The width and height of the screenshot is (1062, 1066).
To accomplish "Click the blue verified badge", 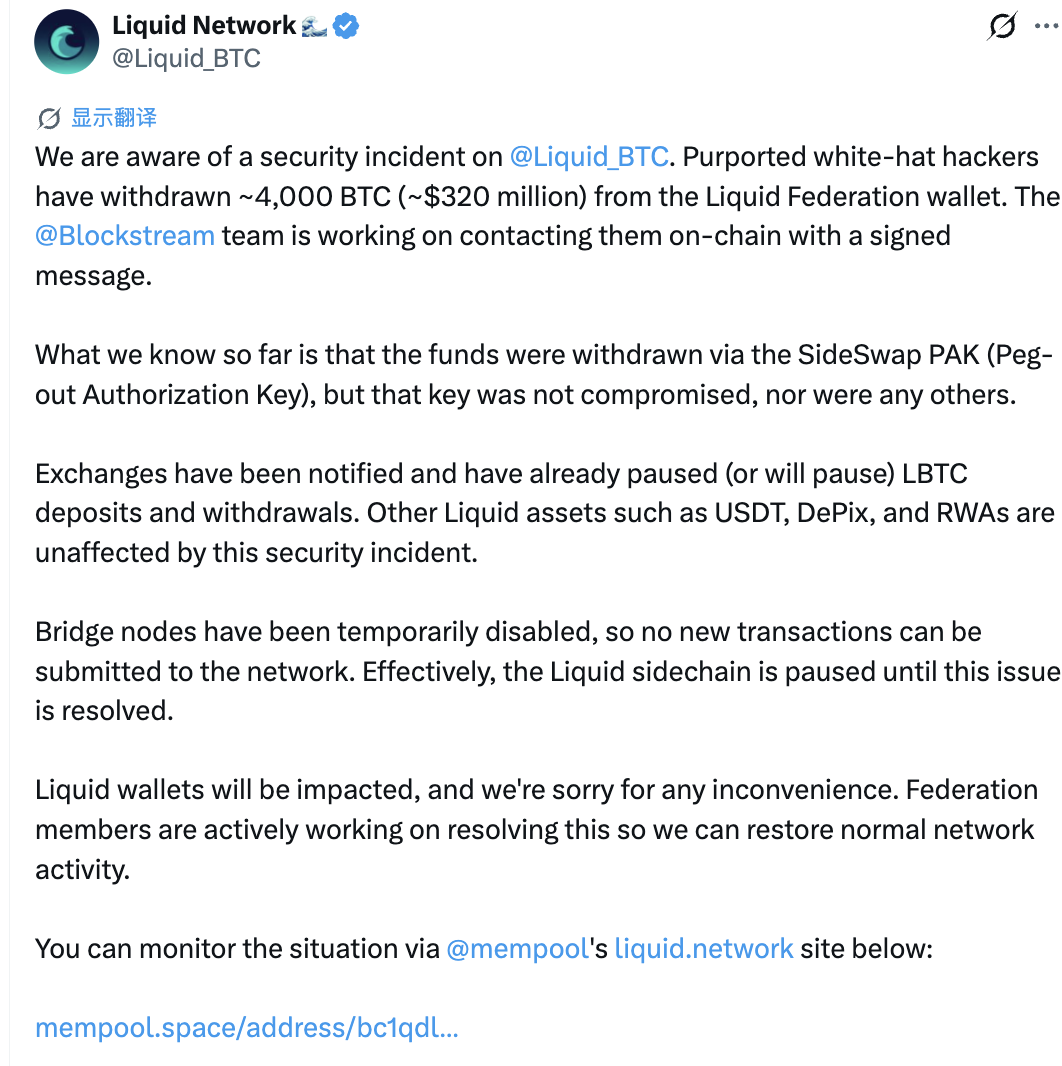I will (x=346, y=26).
